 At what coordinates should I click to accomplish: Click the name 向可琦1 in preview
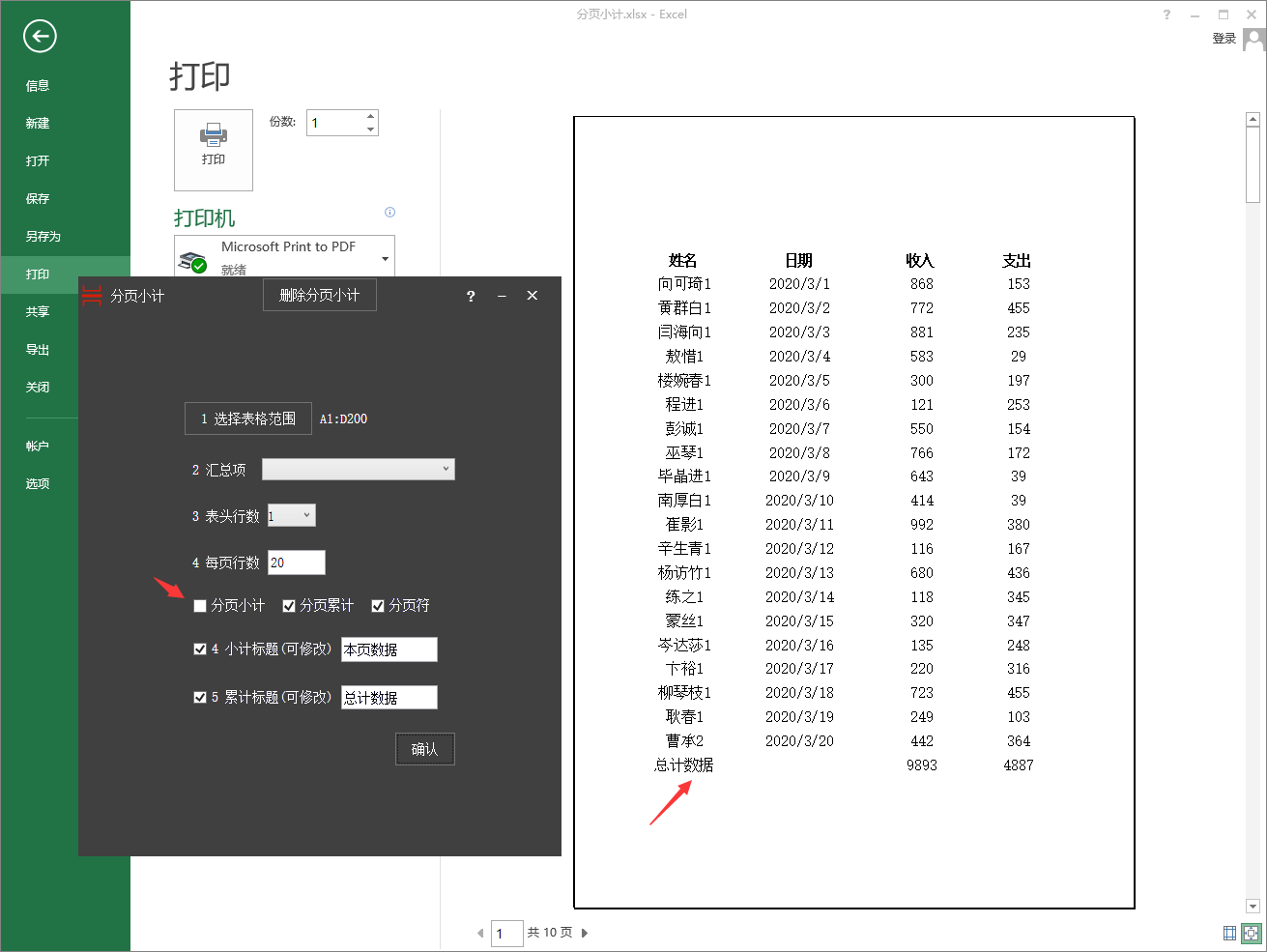click(x=684, y=284)
